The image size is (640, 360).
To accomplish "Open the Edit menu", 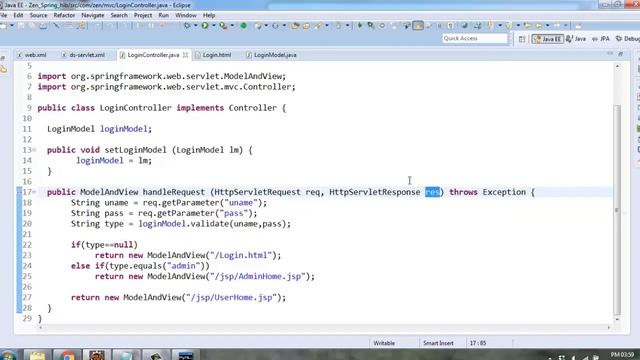I will pos(18,15).
